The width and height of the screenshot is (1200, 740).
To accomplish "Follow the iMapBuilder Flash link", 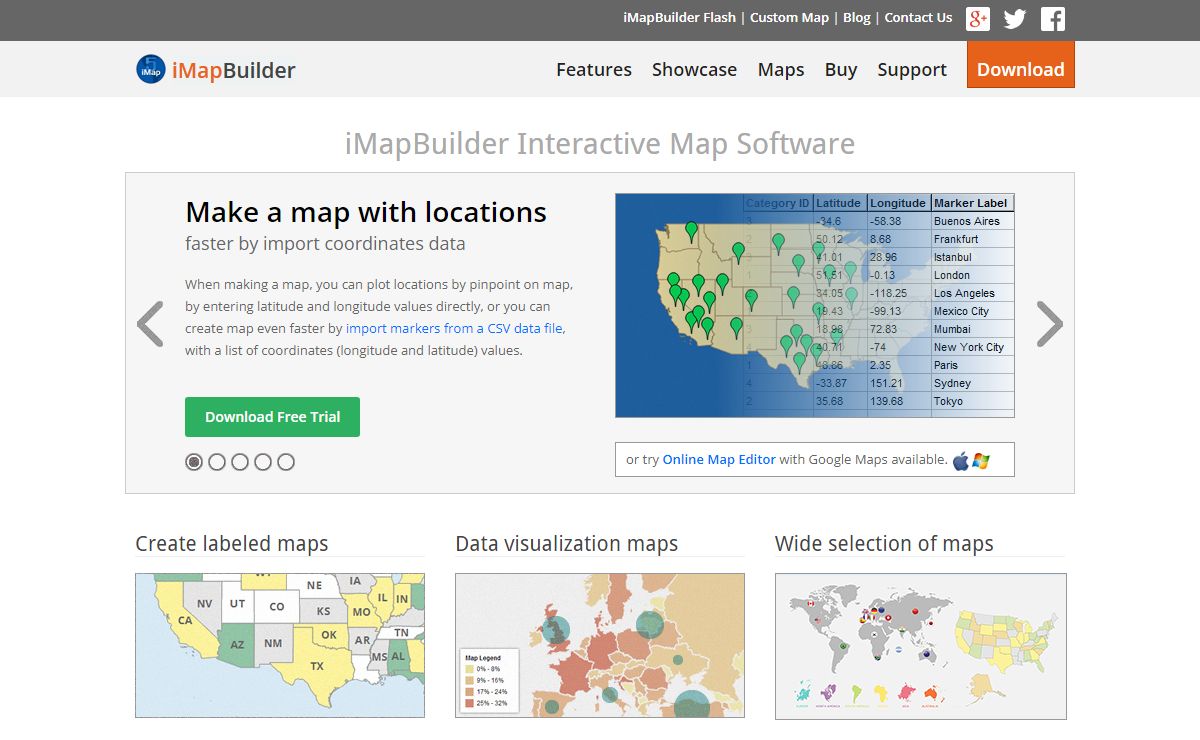I will (679, 18).
